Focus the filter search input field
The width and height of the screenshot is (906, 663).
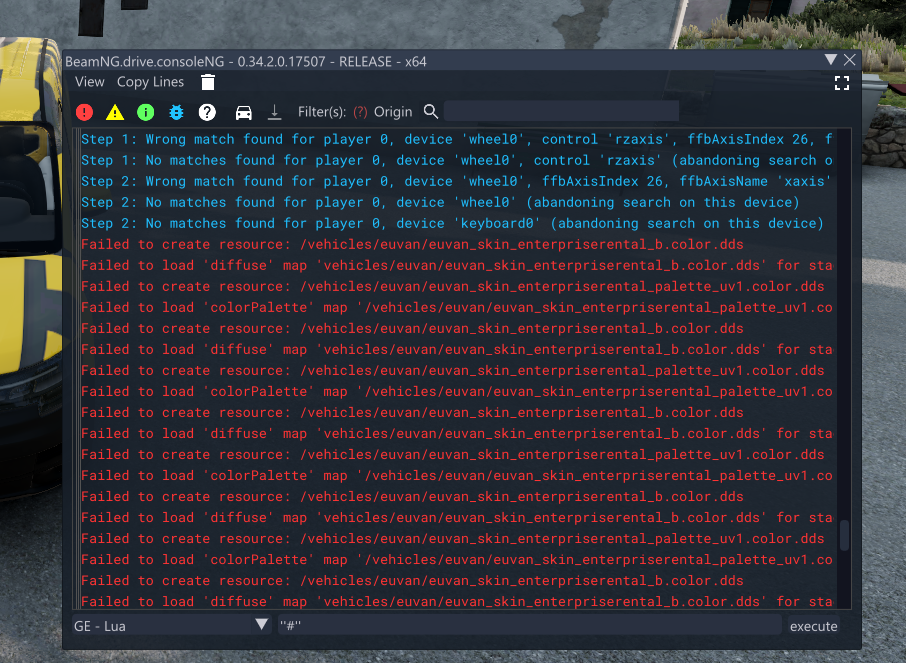[x=561, y=112]
